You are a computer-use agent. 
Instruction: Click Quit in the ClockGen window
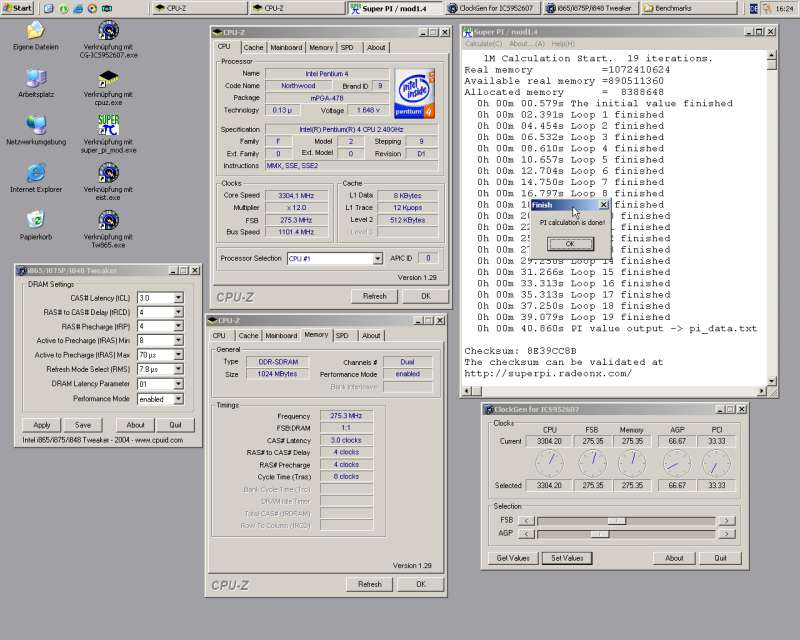click(720, 558)
